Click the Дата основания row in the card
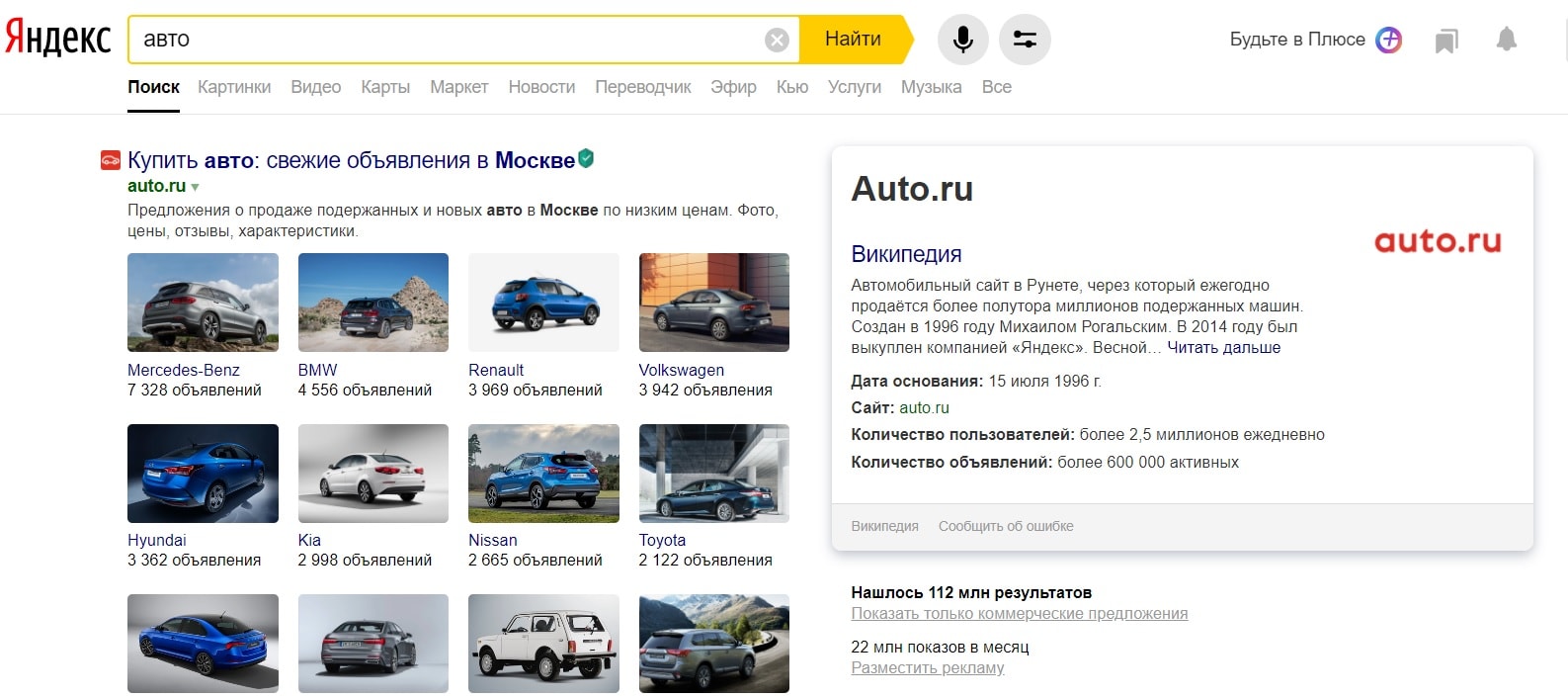Image resolution: width=1568 pixels, height=697 pixels. (976, 381)
